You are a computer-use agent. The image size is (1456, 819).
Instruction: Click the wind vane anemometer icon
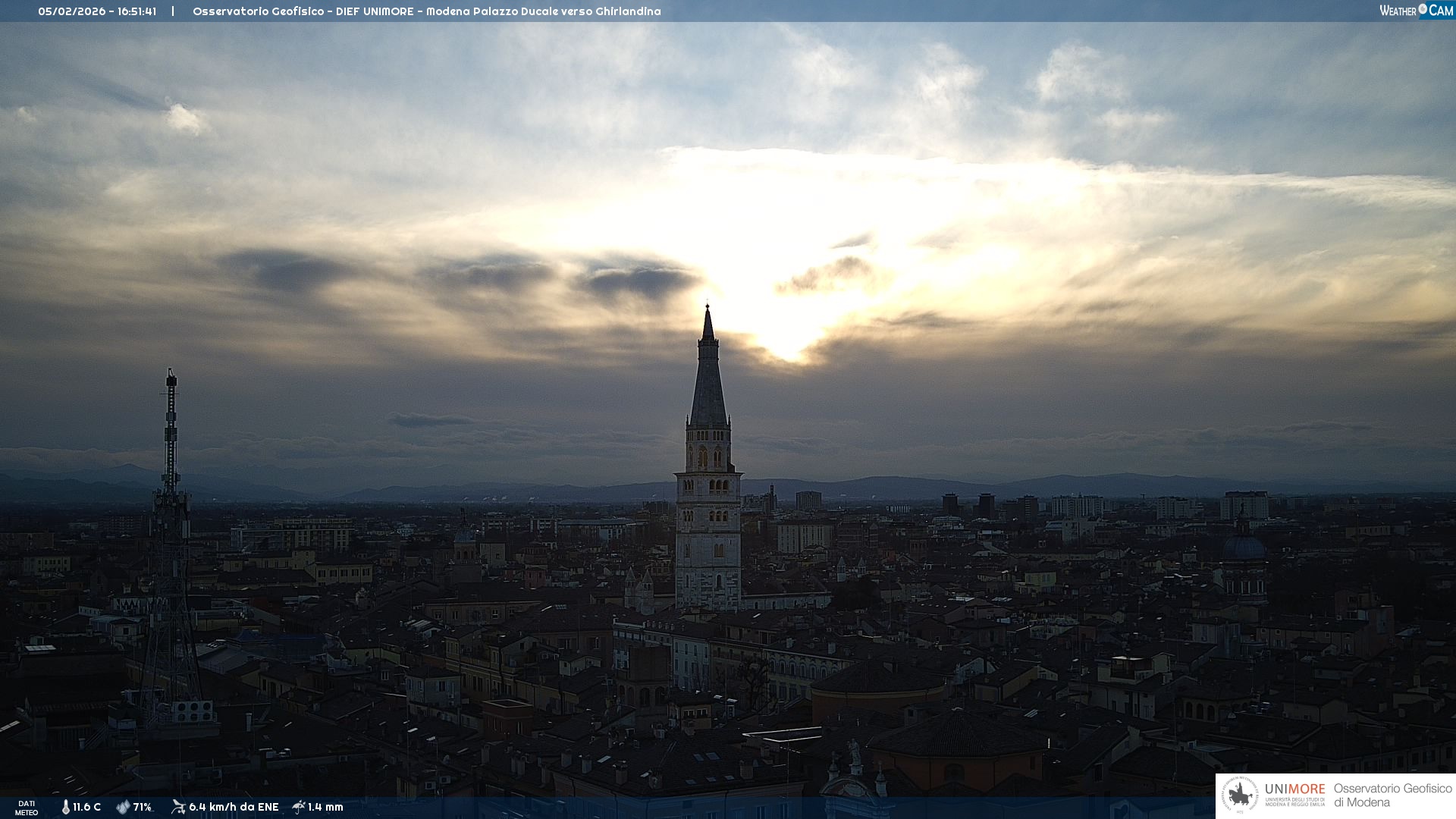[178, 807]
